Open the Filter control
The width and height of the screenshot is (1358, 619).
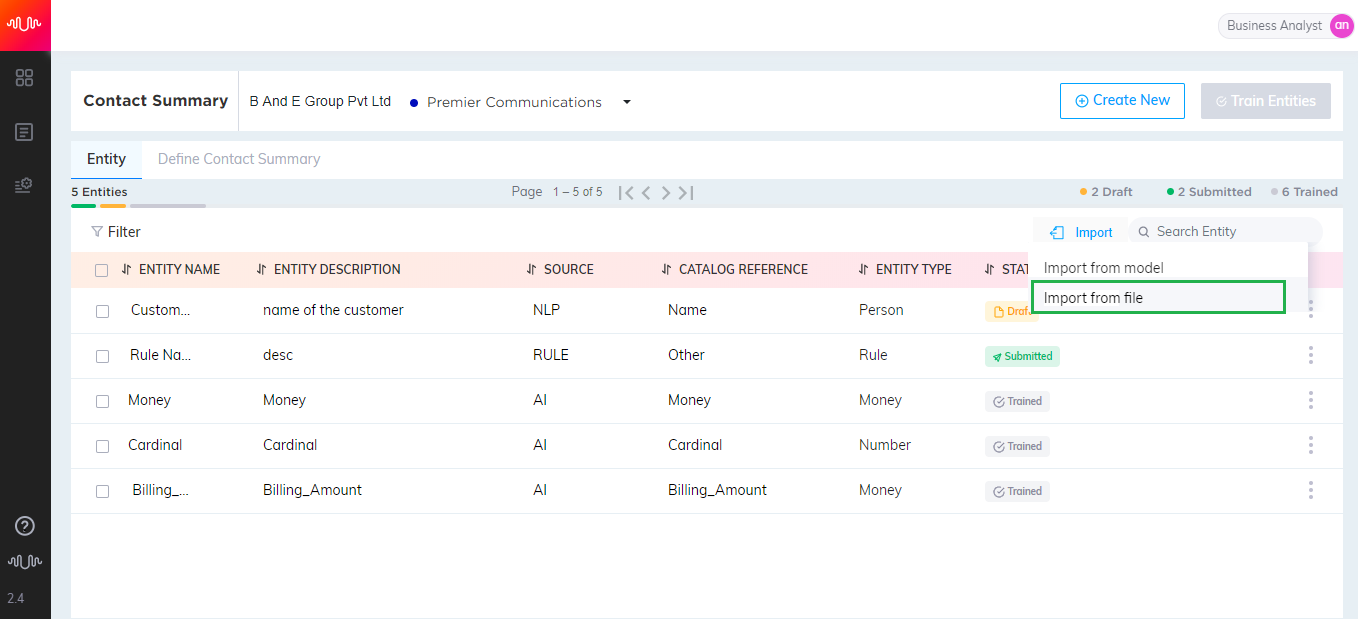coord(116,232)
